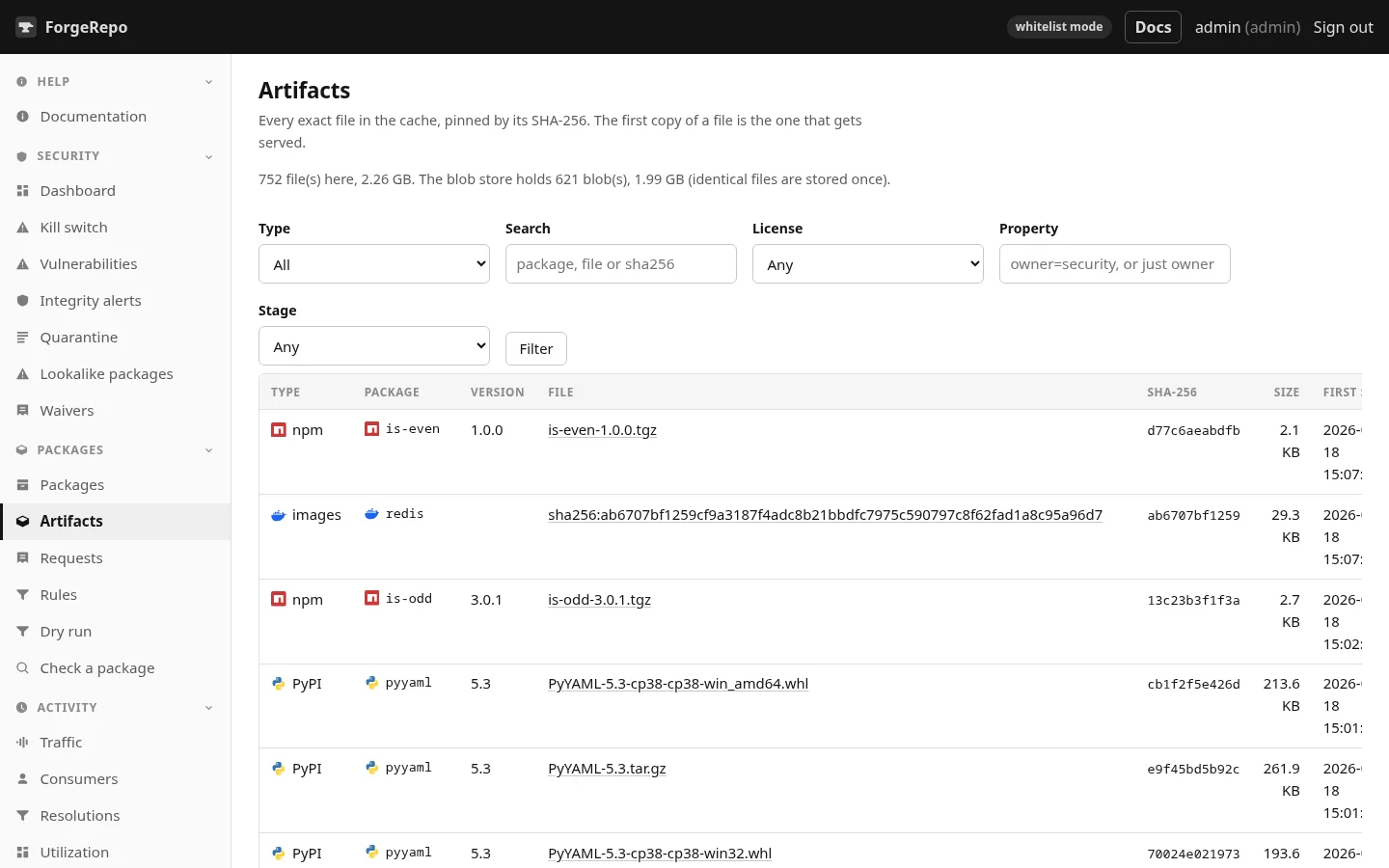
Task: Navigate to Vulnerabilities
Action: pyautogui.click(x=116, y=264)
